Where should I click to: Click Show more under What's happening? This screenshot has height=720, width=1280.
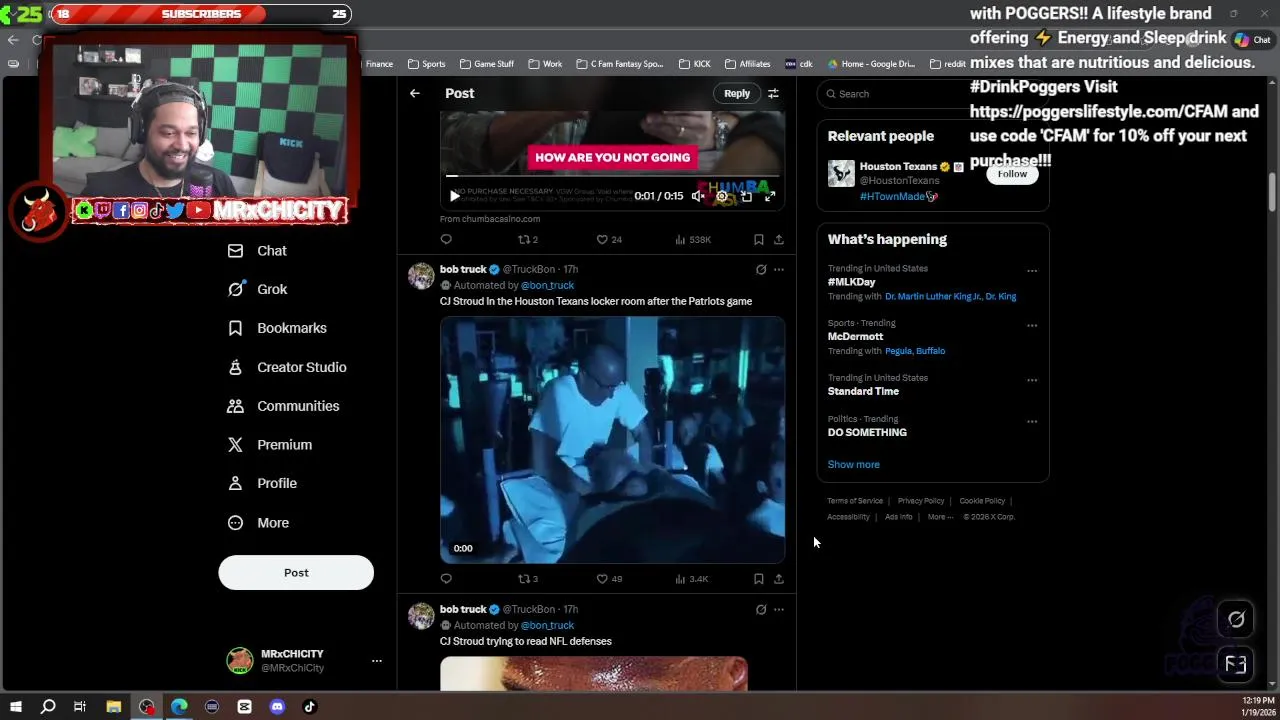(x=853, y=464)
